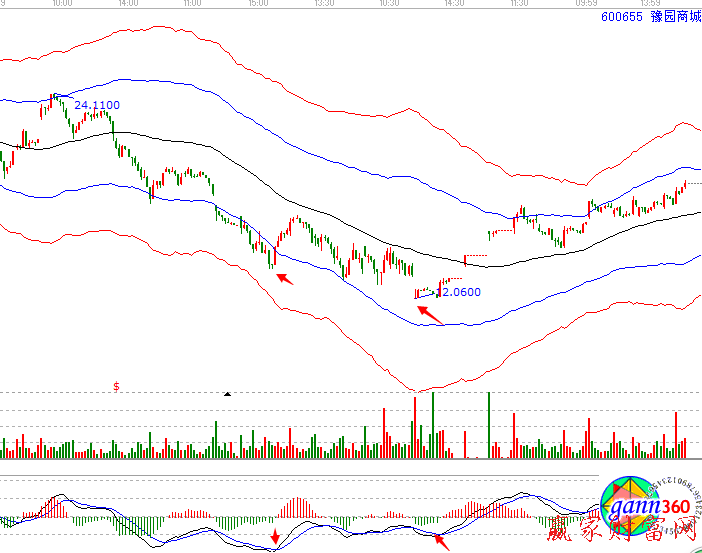Image resolution: width=702 pixels, height=553 pixels.
Task: Click the 10:00 time axis label
Action: point(60,4)
